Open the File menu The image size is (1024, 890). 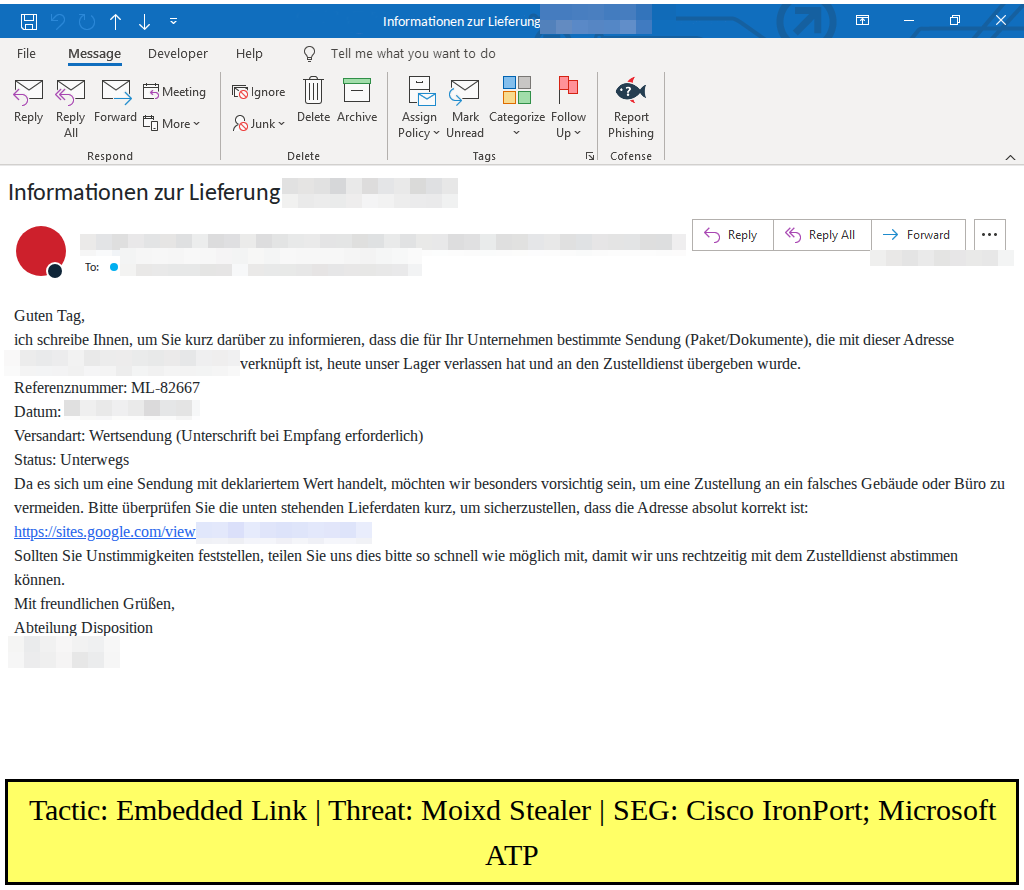[26, 54]
